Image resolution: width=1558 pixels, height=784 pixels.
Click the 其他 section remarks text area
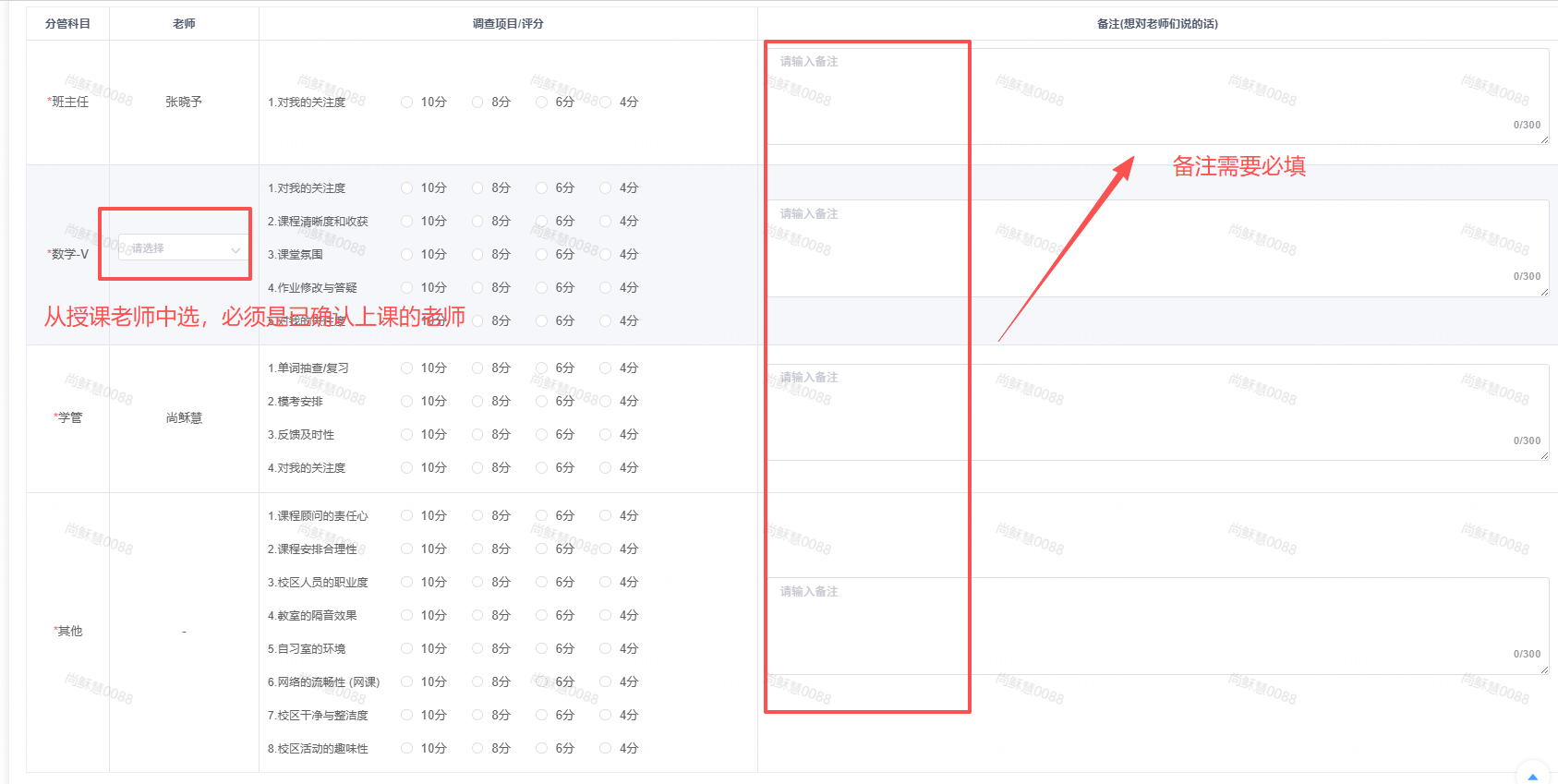1156,625
